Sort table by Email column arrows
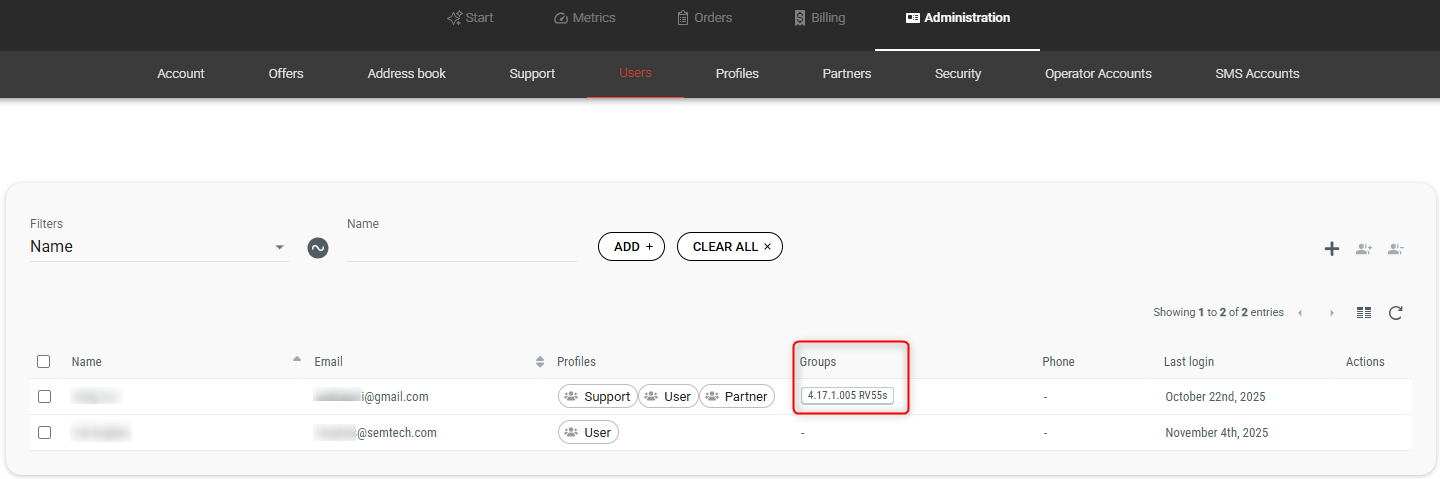 (x=540, y=362)
